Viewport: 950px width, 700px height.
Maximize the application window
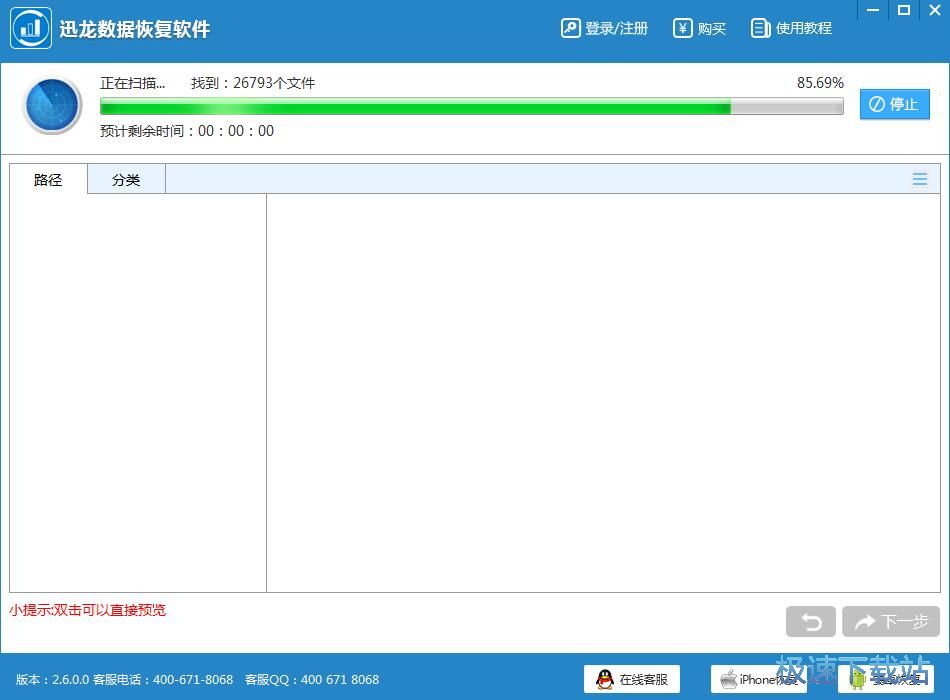(x=904, y=10)
